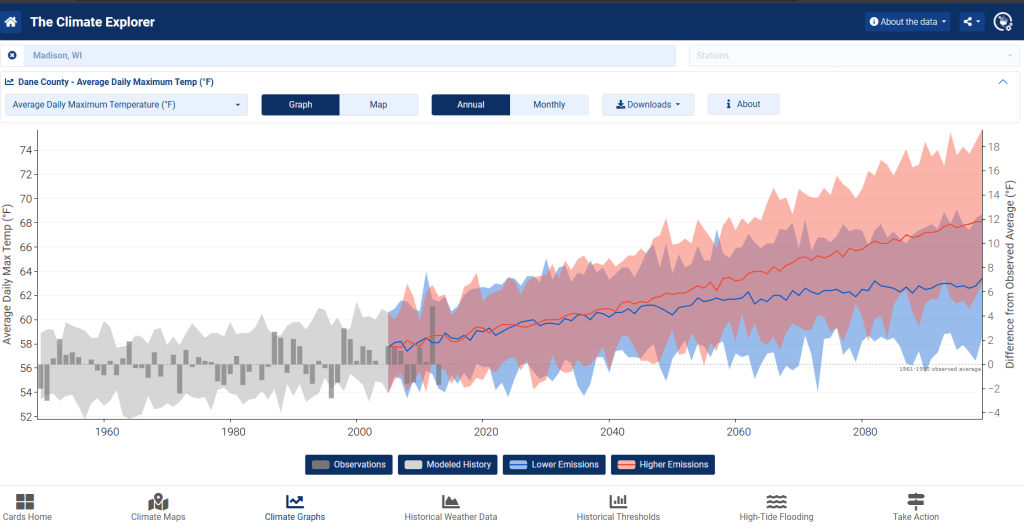Open the share menu icon
1024x526 pixels.
tap(971, 21)
